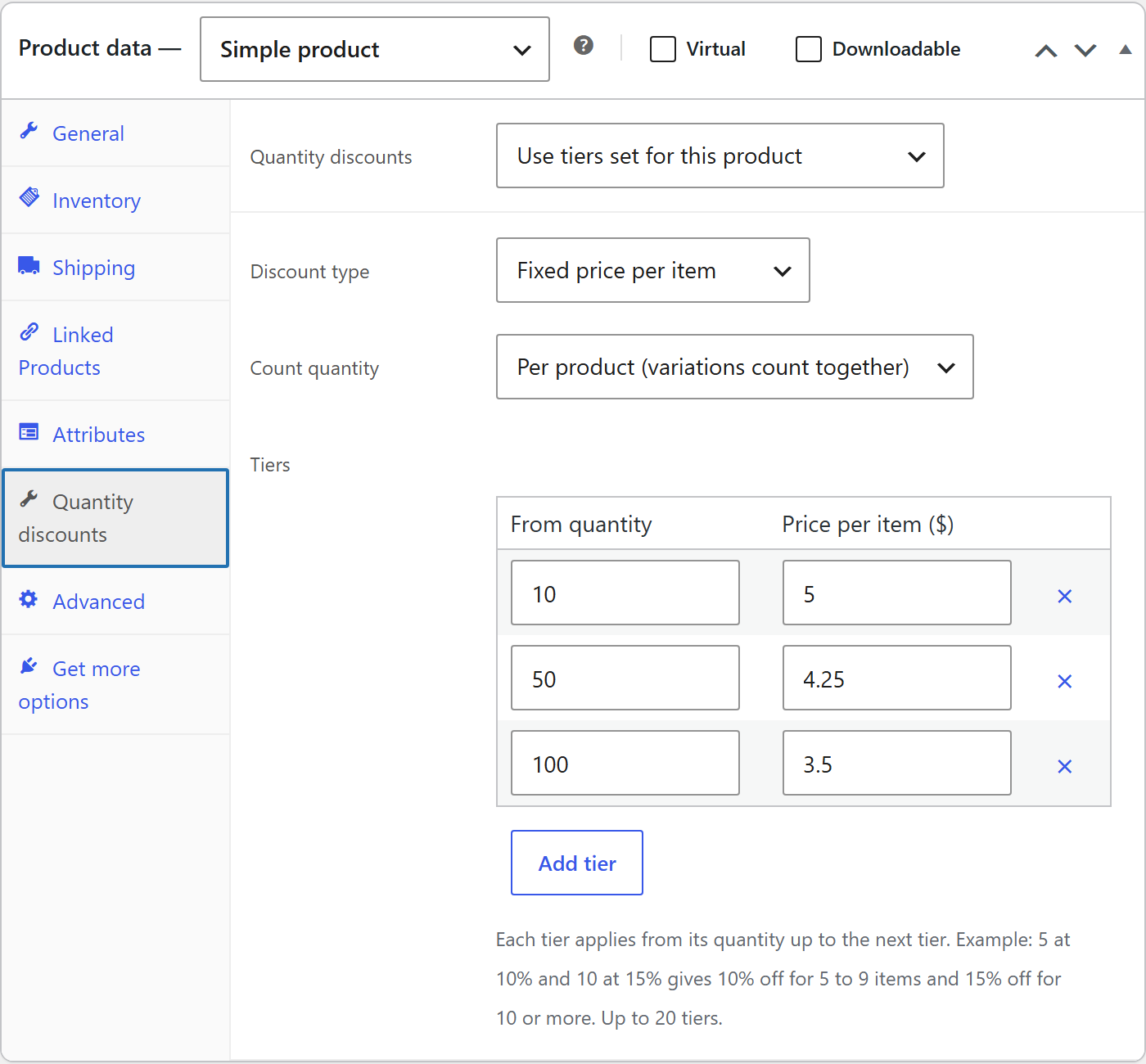Image resolution: width=1146 pixels, height=1064 pixels.
Task: Delete the tier starting at quantity 100
Action: click(1065, 766)
